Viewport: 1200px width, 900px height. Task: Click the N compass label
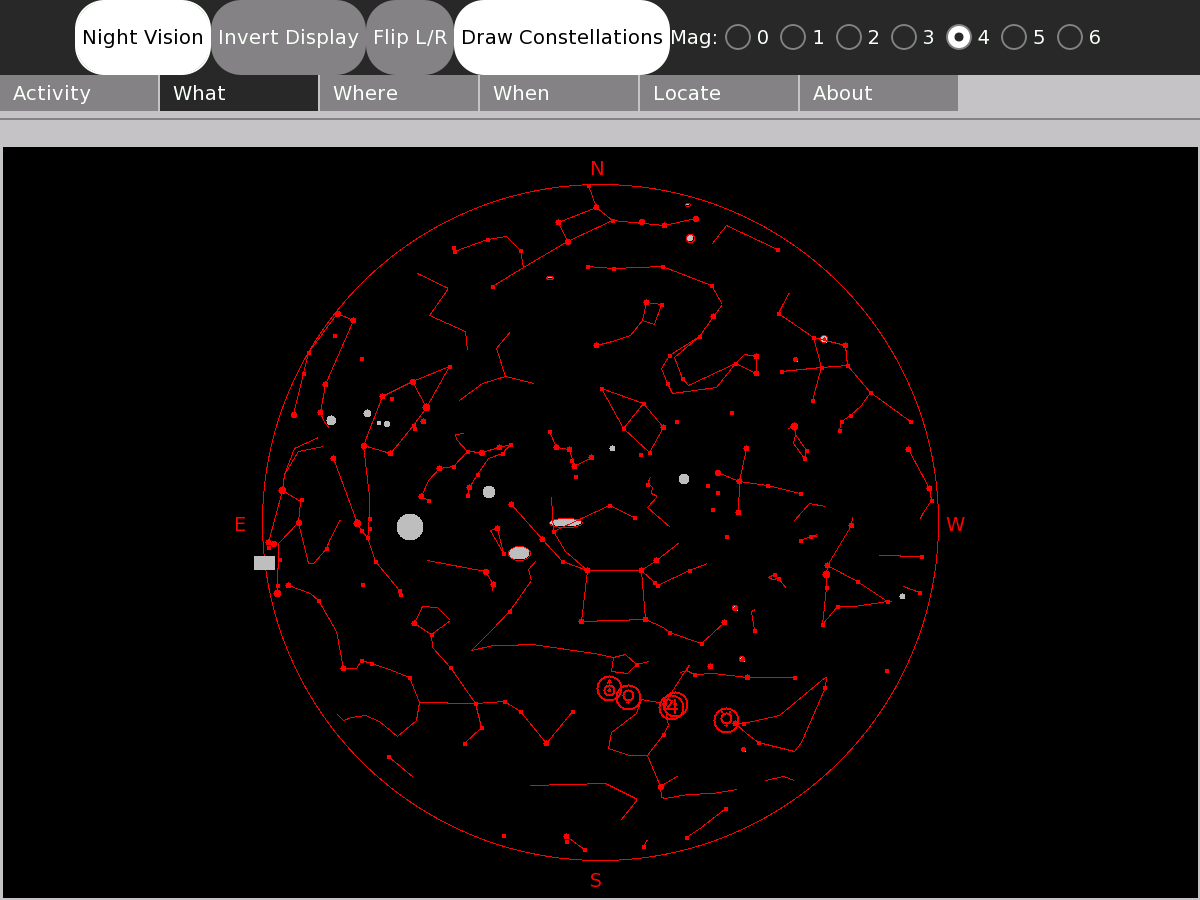point(597,169)
